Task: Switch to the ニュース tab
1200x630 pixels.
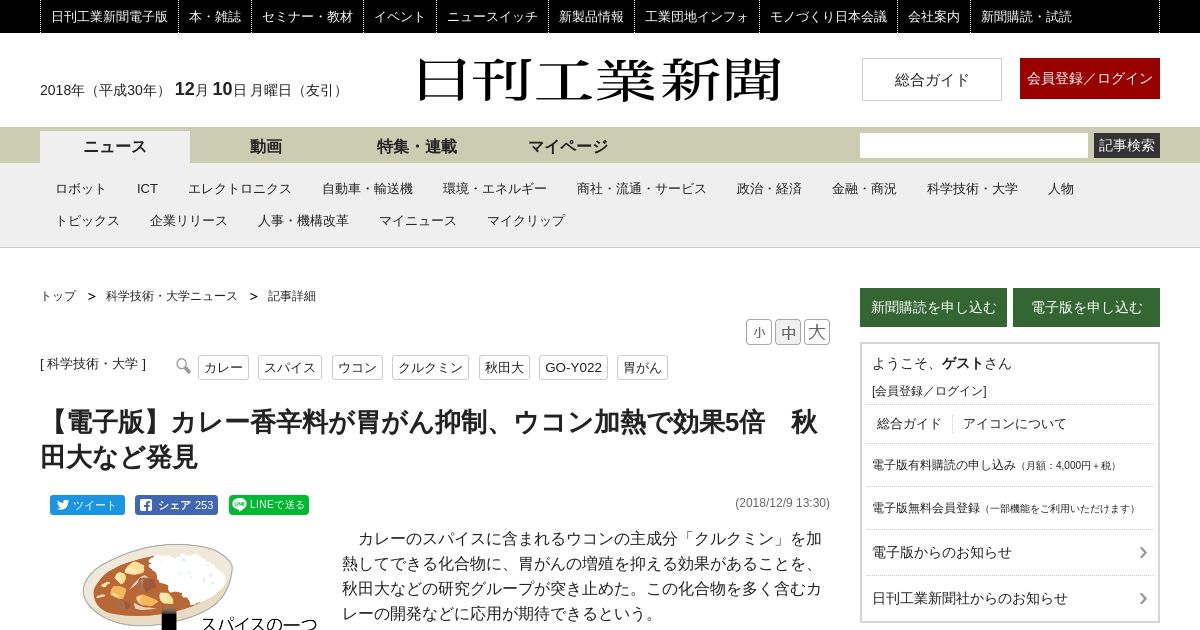Action: point(115,147)
